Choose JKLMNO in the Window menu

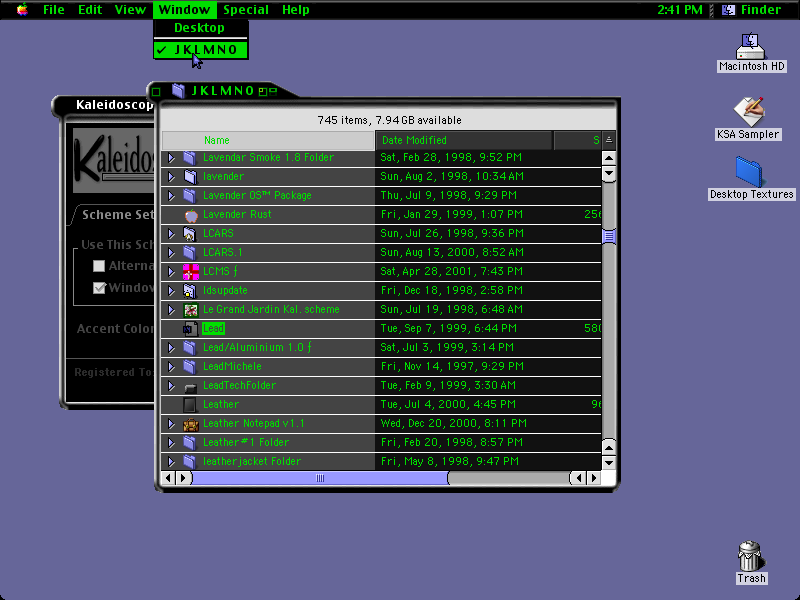[201, 49]
